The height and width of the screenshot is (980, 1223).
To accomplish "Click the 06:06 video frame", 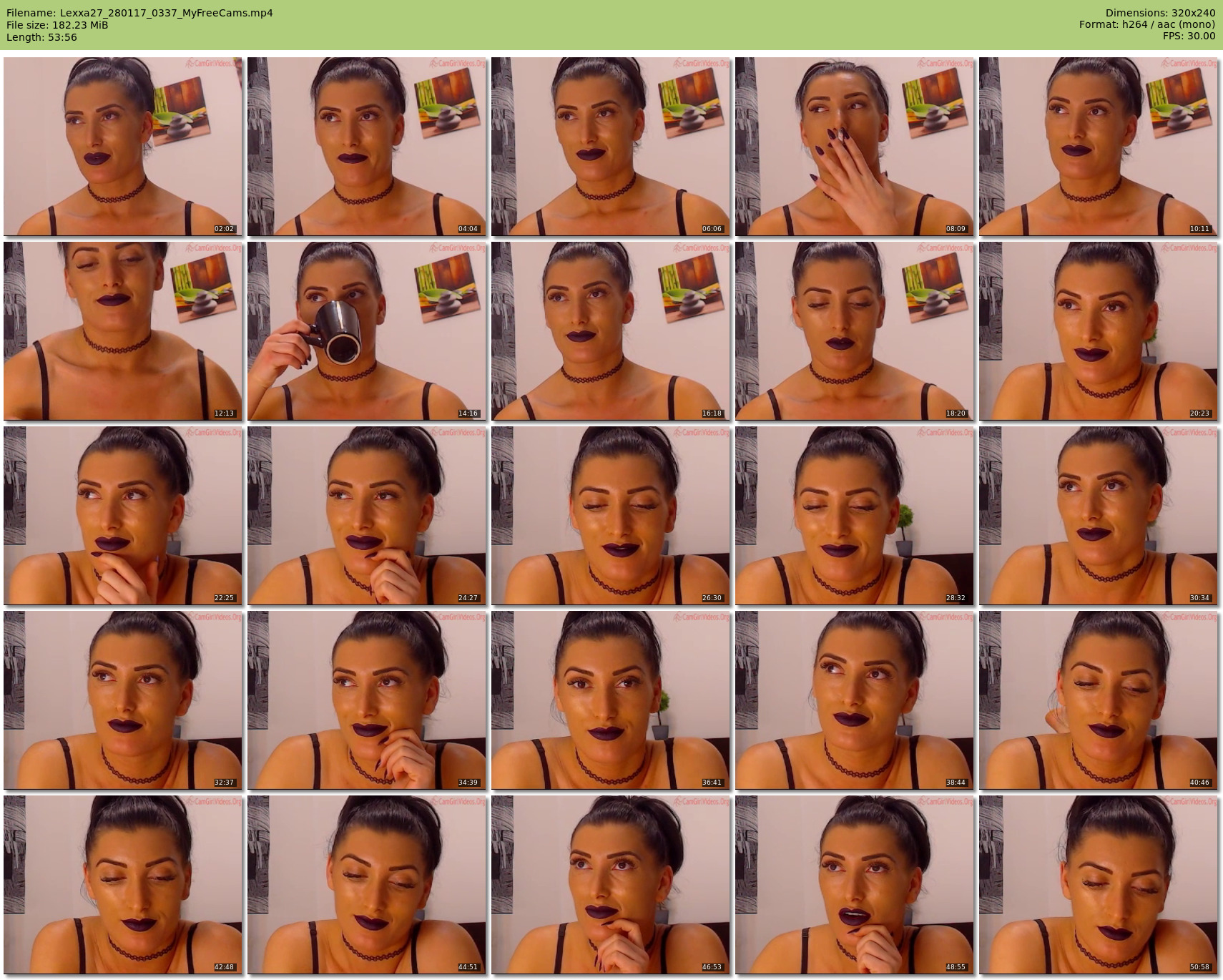I will [611, 147].
